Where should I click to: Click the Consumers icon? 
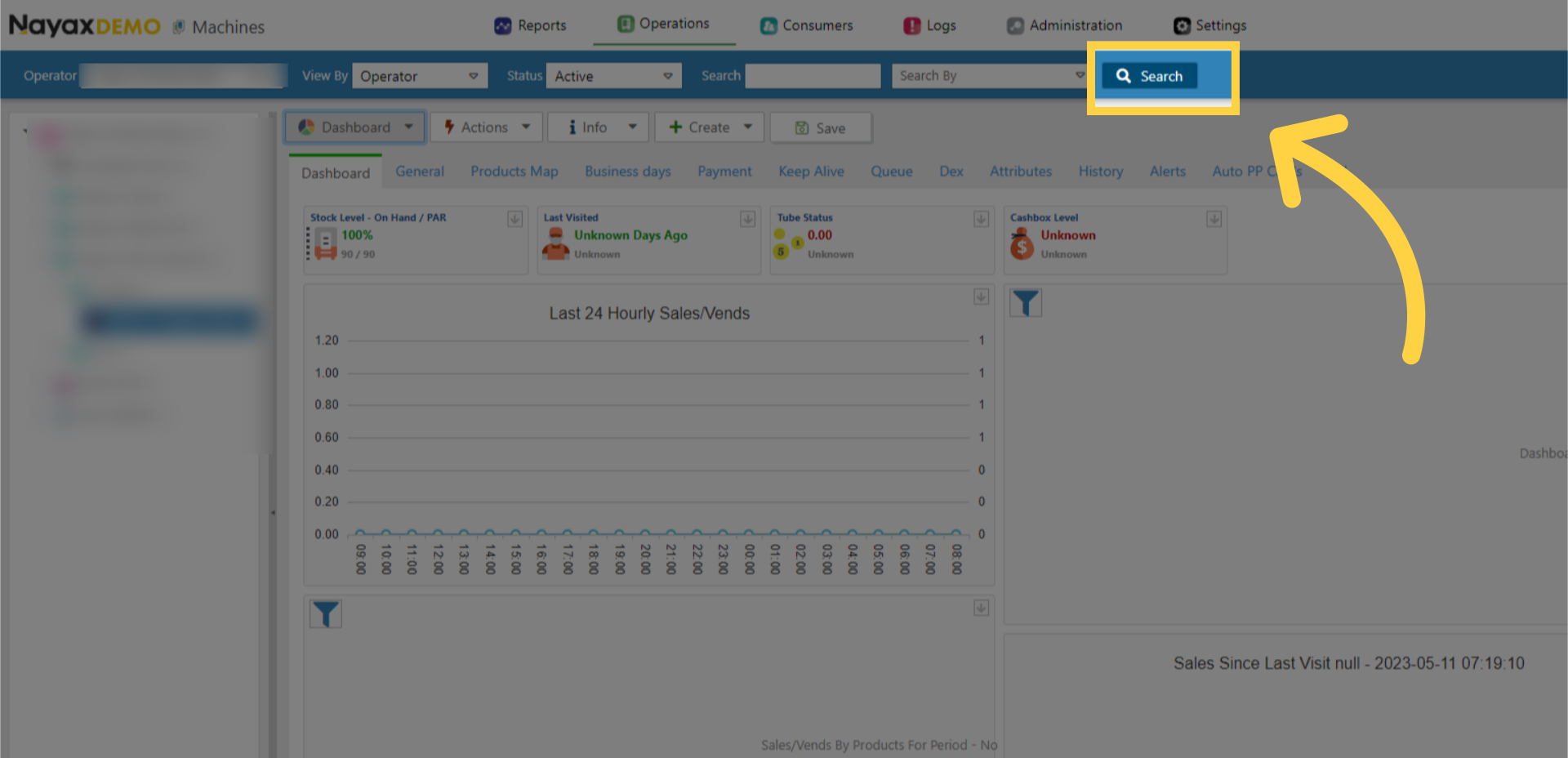(768, 26)
